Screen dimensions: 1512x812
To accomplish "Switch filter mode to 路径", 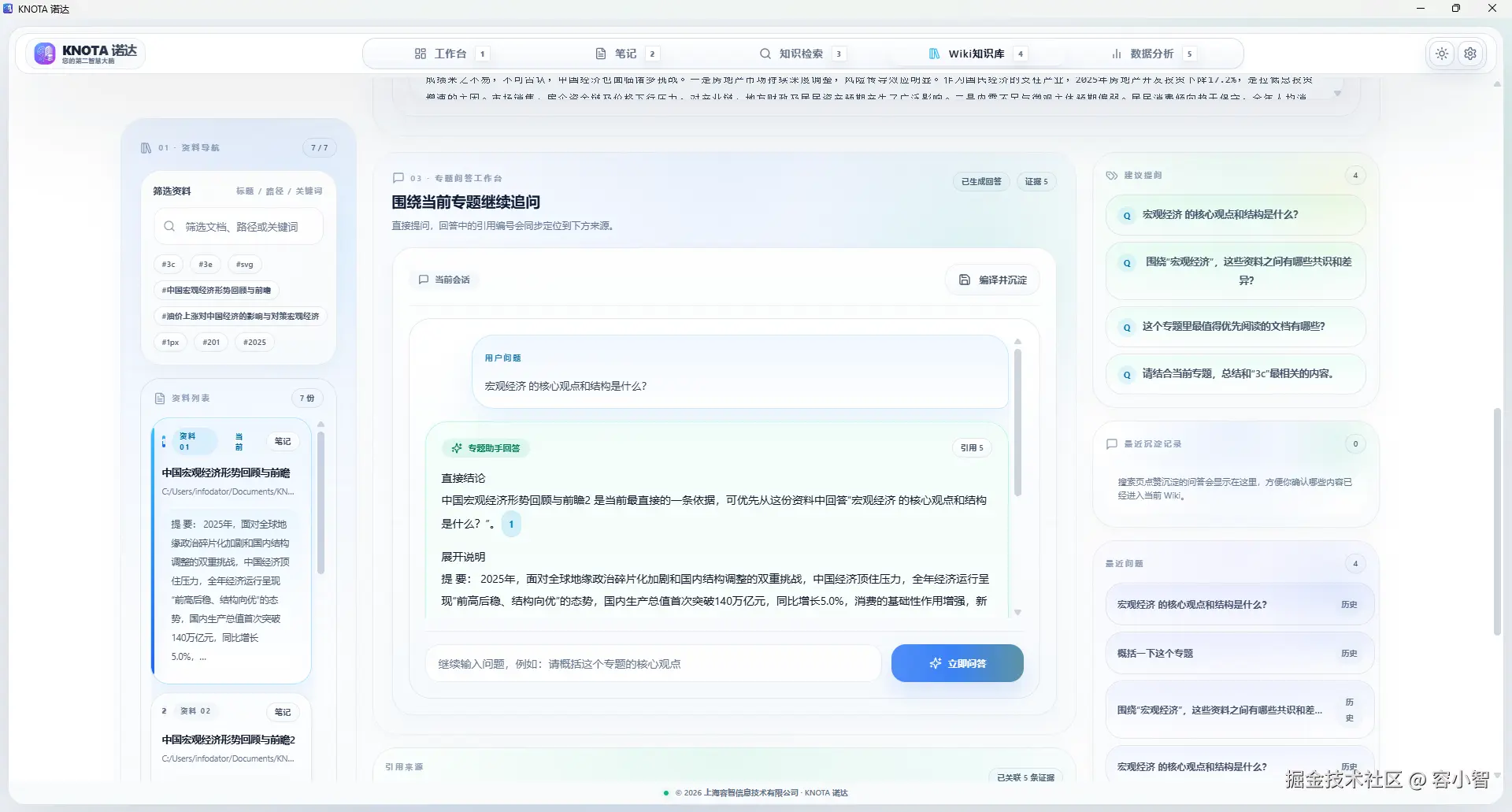I will [x=275, y=191].
